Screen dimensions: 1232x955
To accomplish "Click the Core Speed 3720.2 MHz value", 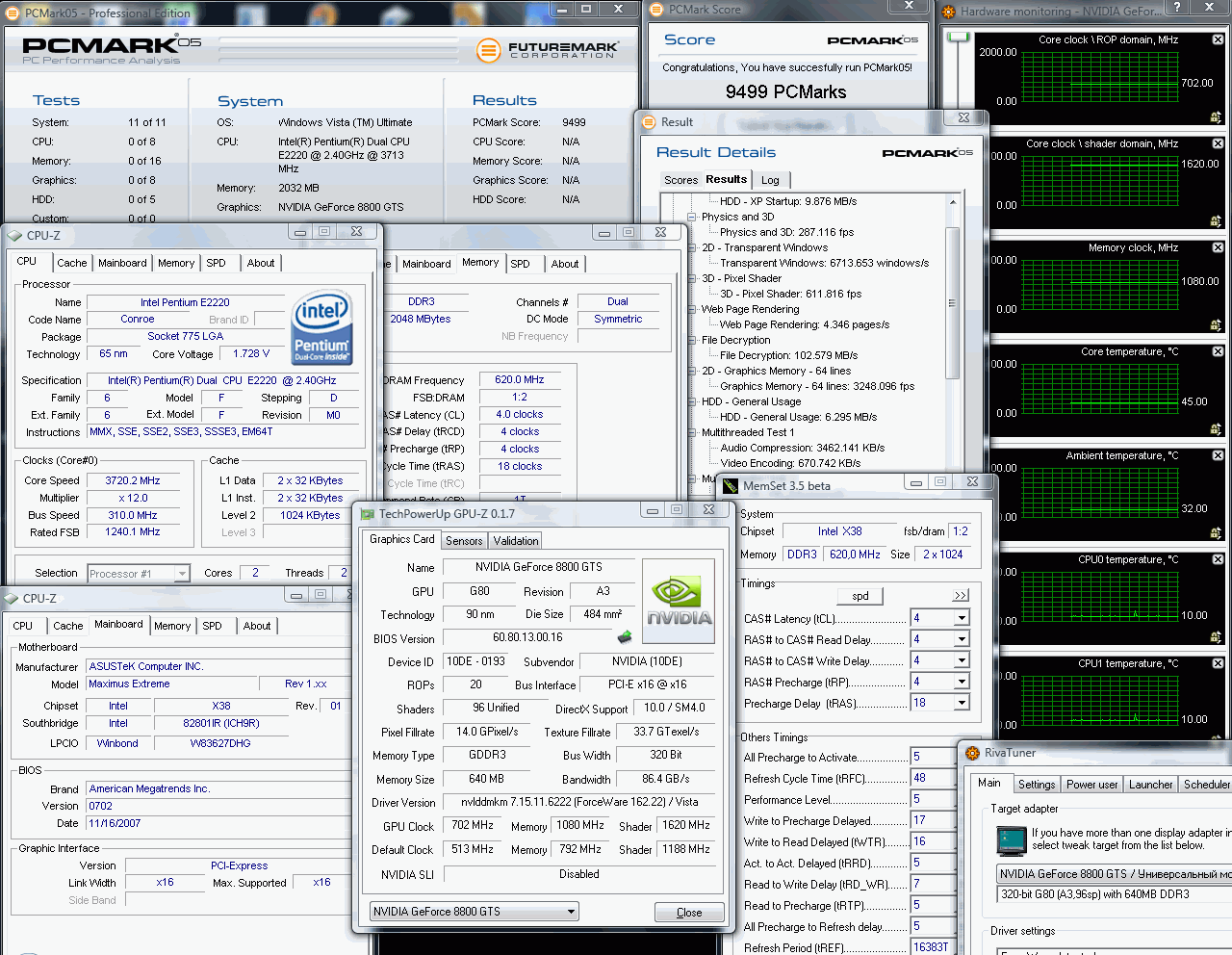I will (x=133, y=480).
